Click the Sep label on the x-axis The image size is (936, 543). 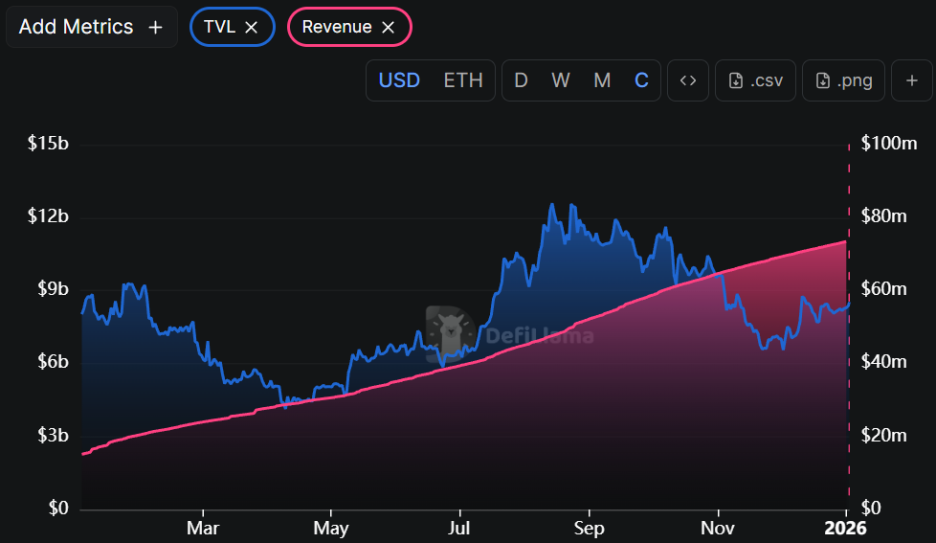point(589,527)
